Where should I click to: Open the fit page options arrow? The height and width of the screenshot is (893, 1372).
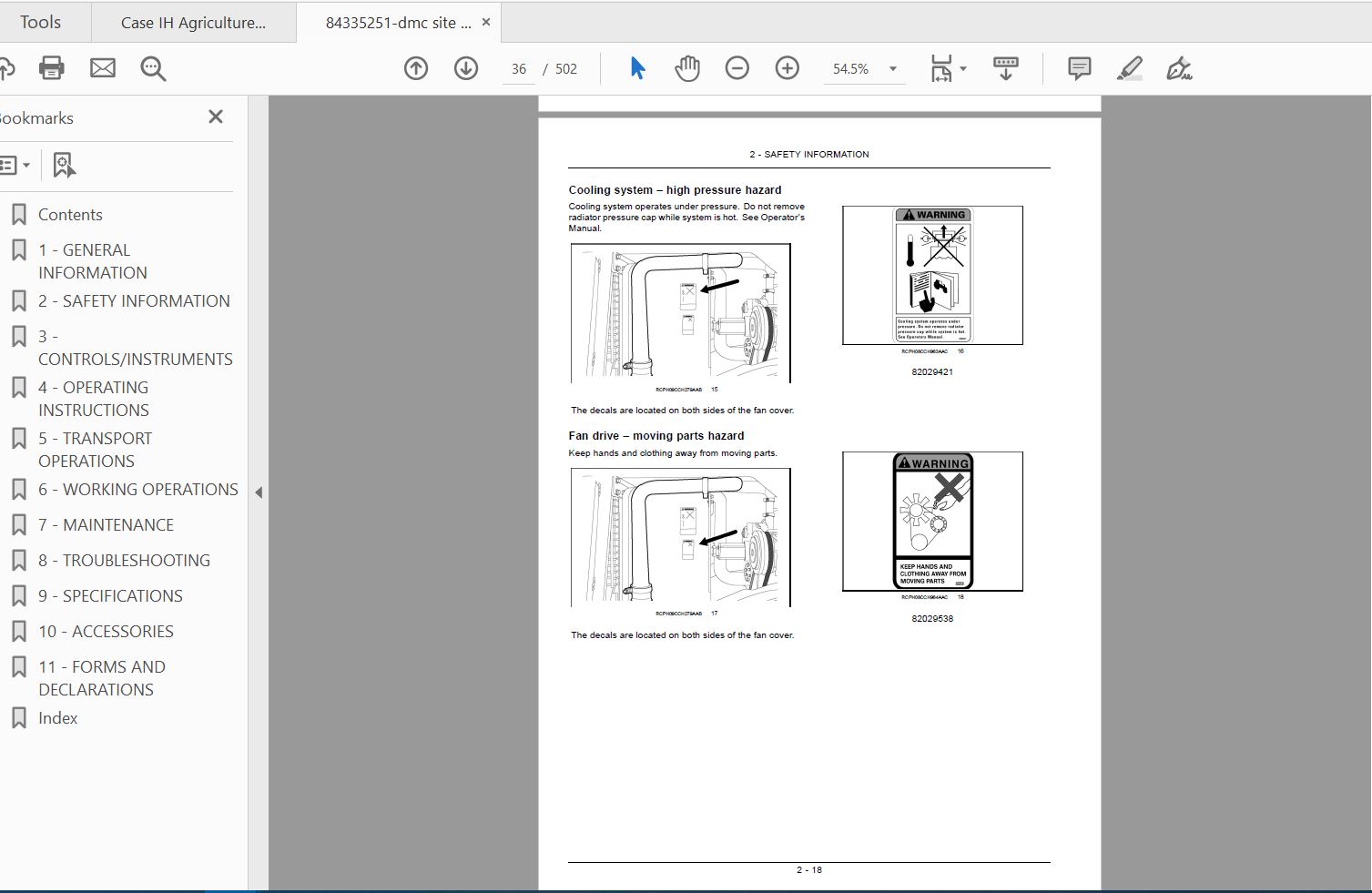963,68
